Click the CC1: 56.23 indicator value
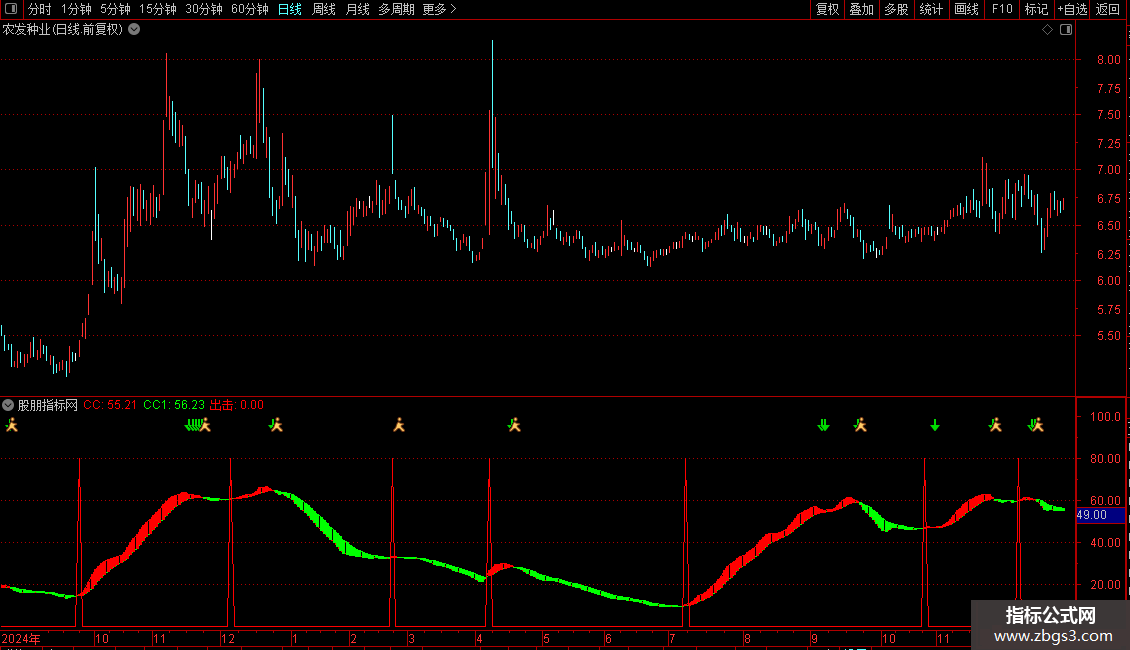 point(174,405)
